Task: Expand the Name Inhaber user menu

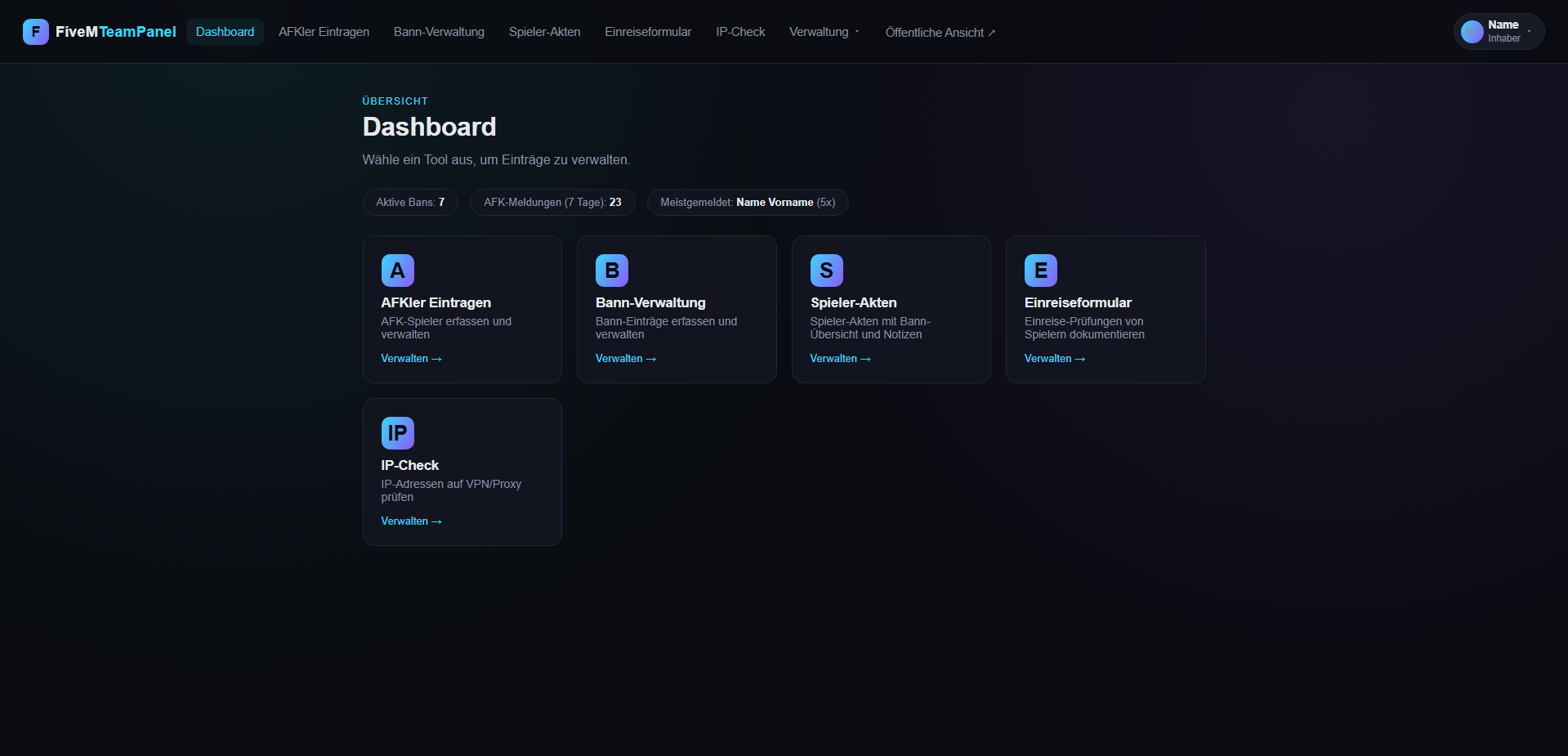Action: 1499,32
